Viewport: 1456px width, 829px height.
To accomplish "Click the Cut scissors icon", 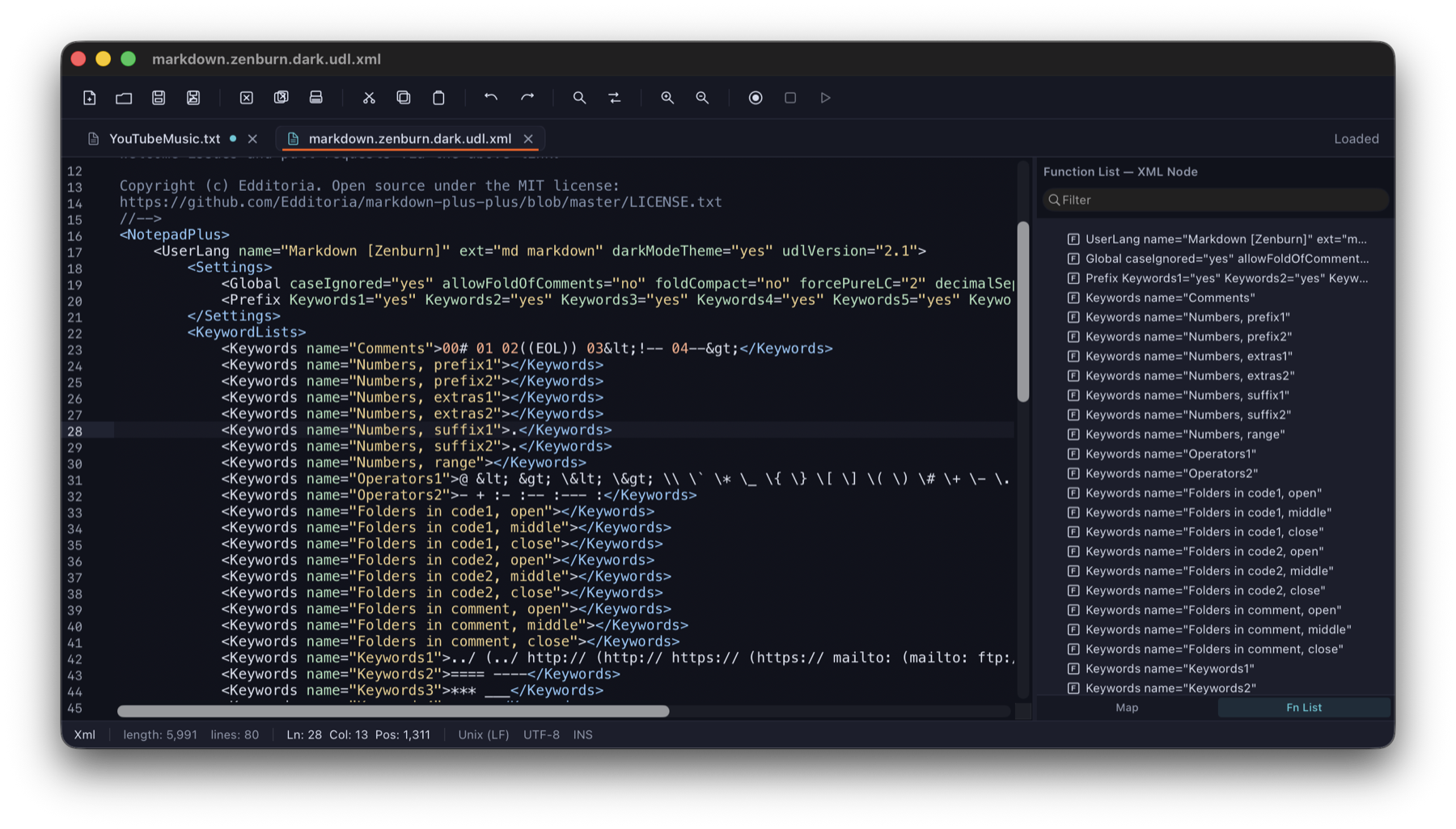I will click(369, 98).
